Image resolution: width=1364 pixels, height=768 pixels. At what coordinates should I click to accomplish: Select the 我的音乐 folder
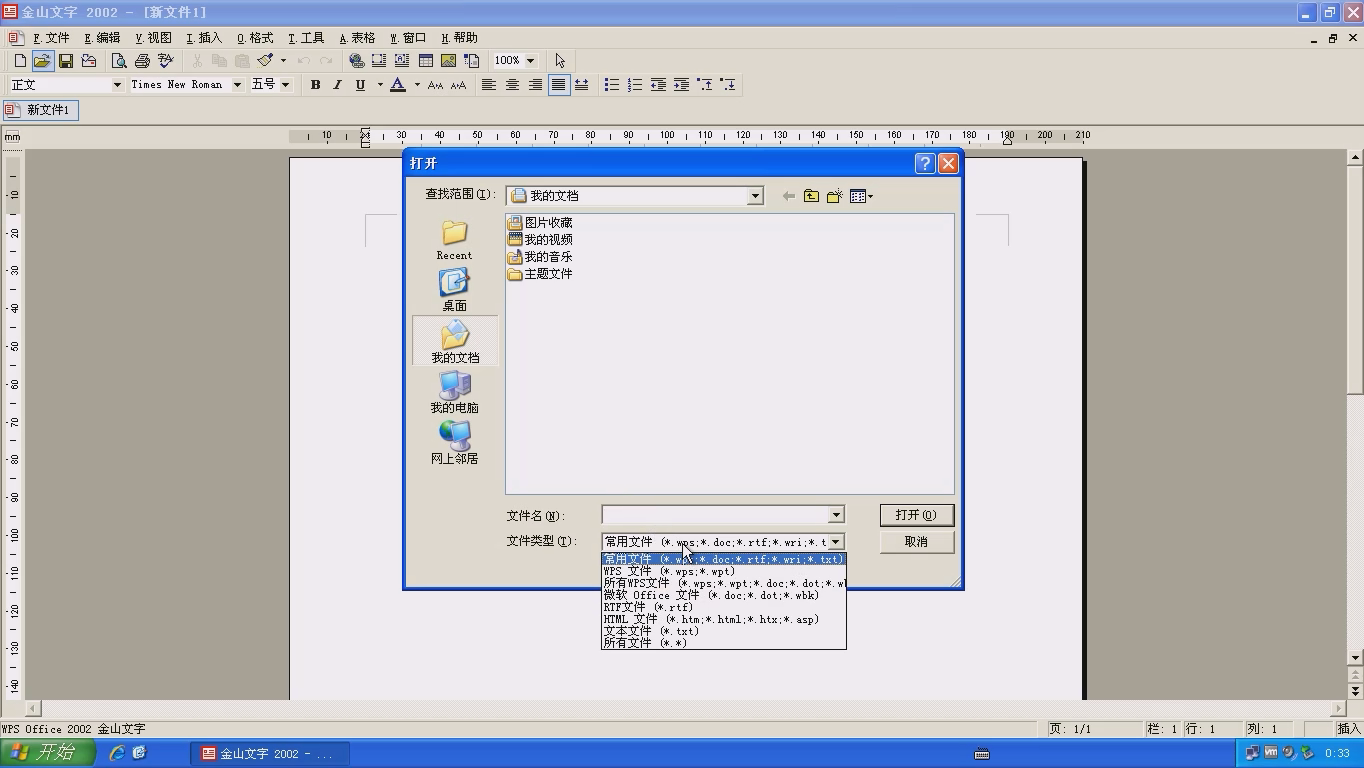tap(540, 257)
